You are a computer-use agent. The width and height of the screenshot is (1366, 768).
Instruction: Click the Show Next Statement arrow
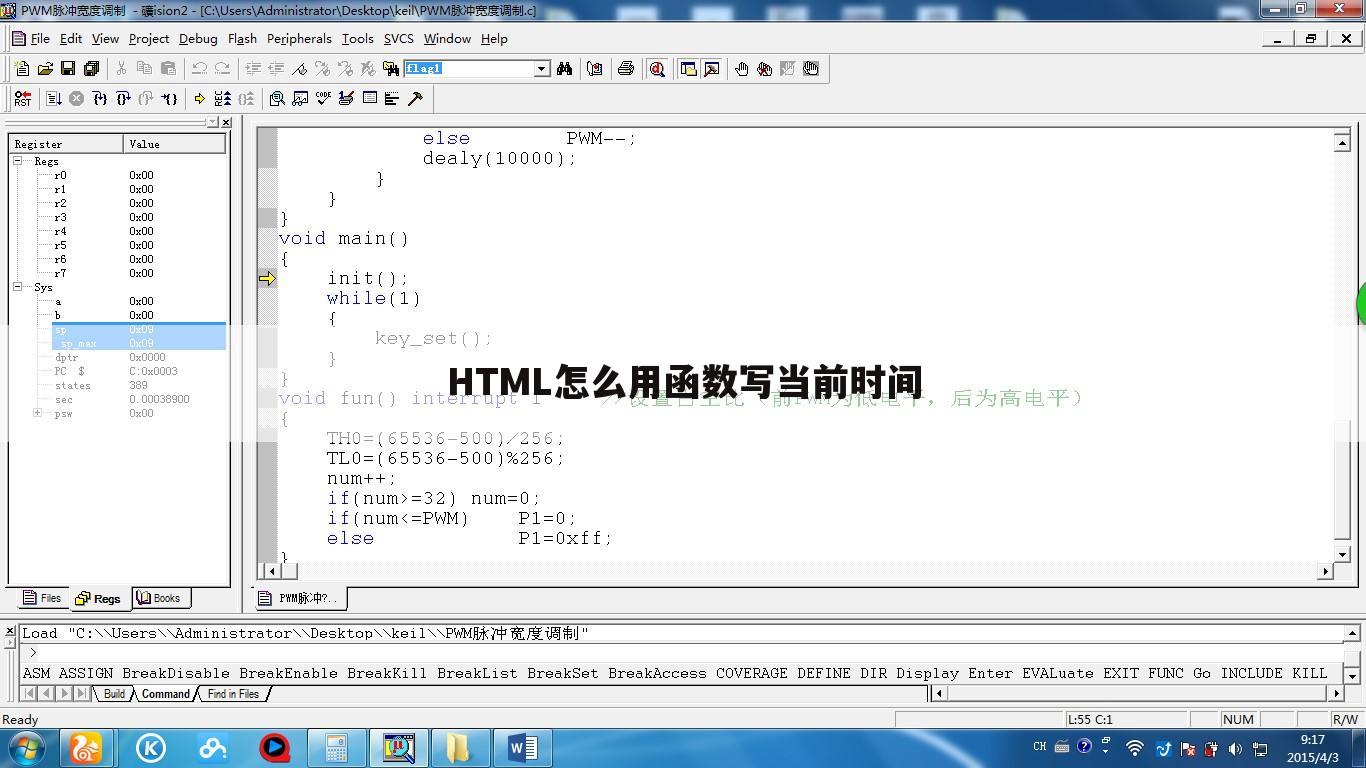199,98
